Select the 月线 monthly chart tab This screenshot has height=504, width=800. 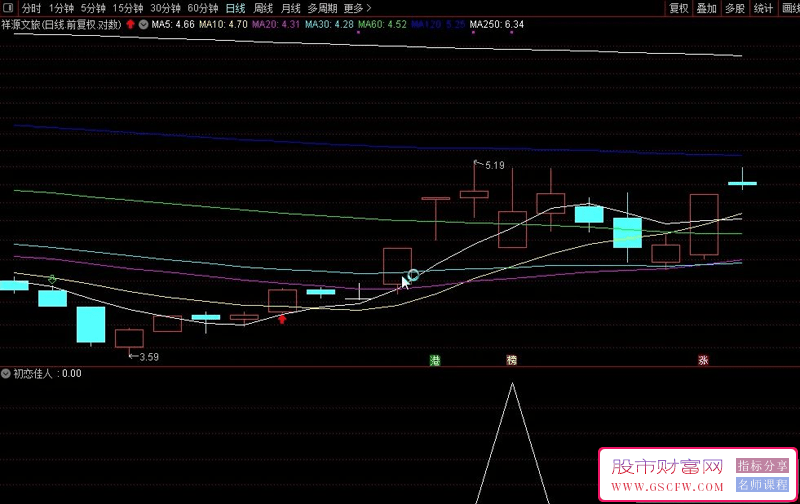pos(291,8)
